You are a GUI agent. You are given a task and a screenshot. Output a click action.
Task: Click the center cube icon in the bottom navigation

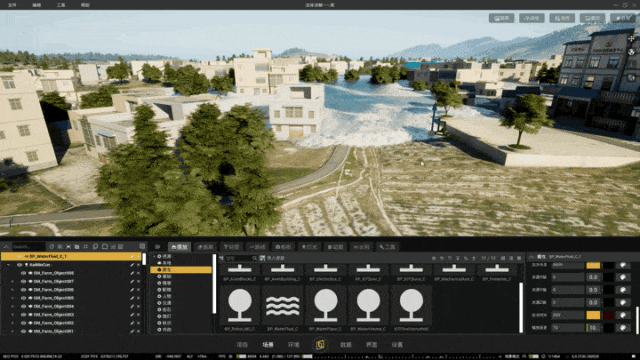point(320,345)
